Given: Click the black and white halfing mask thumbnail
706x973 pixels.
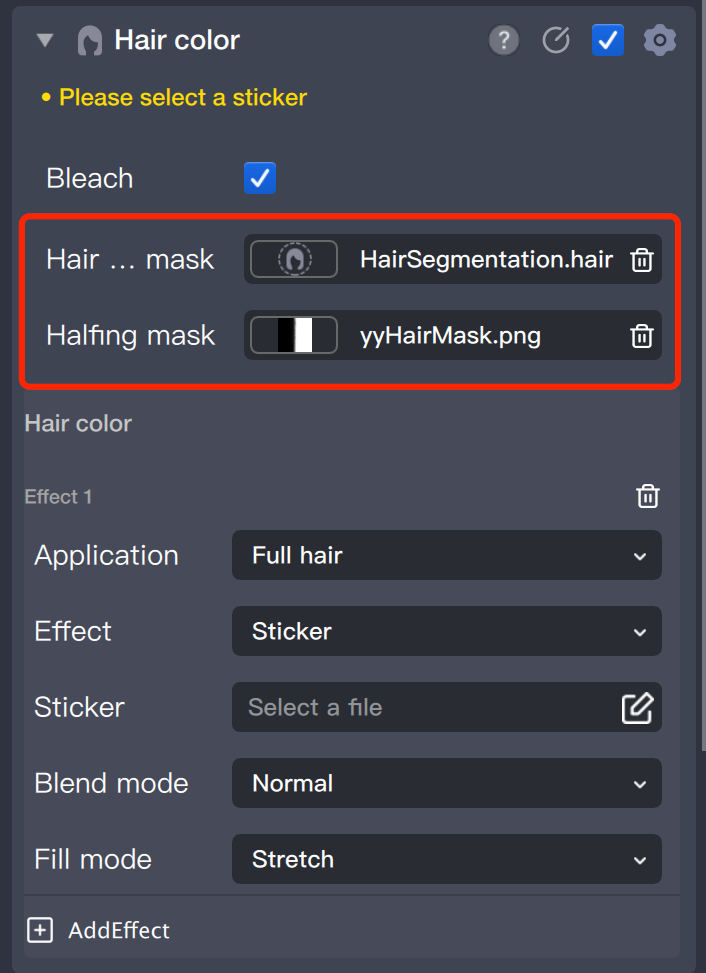Looking at the screenshot, I should click(294, 336).
